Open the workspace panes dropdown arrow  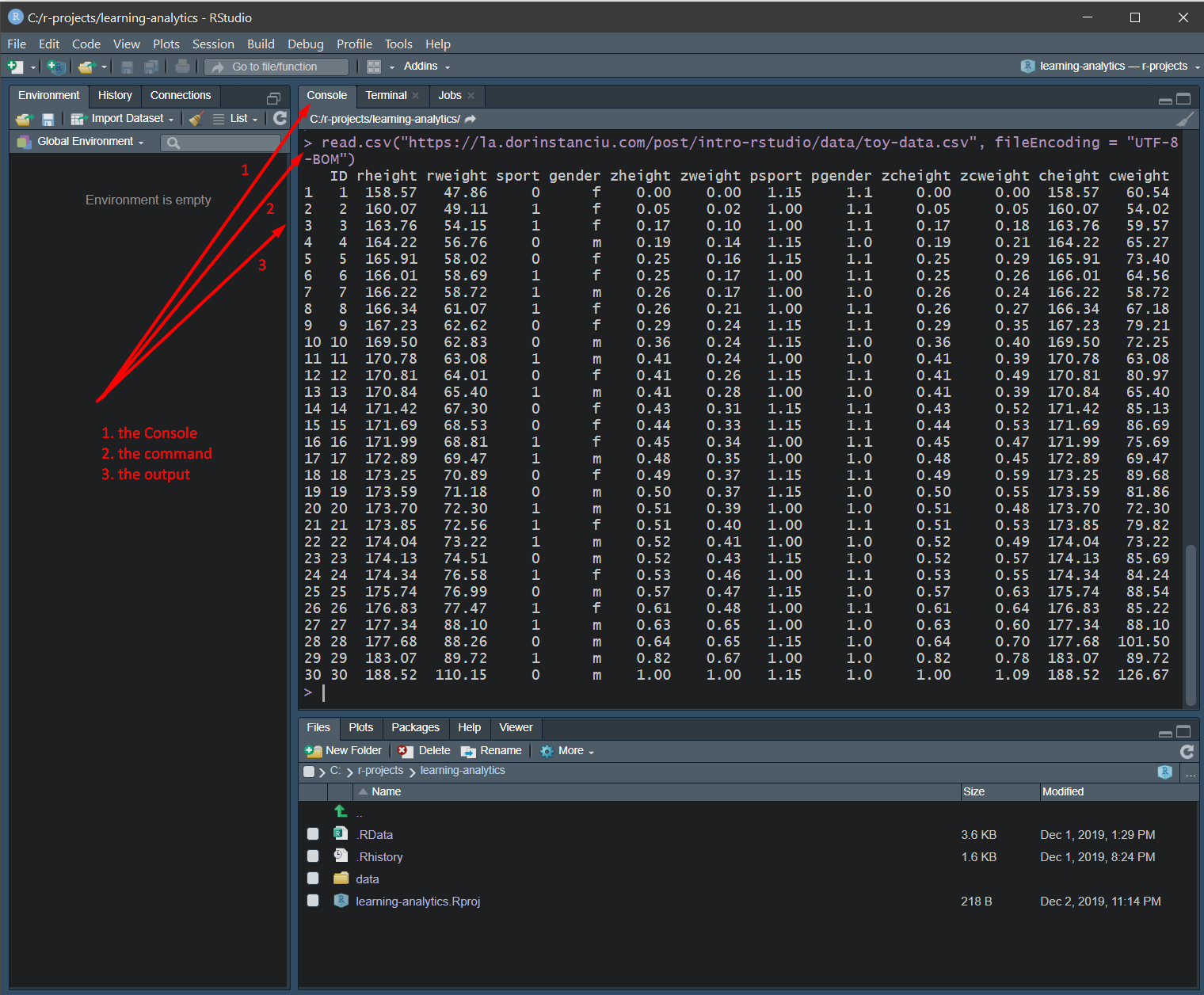pos(391,67)
